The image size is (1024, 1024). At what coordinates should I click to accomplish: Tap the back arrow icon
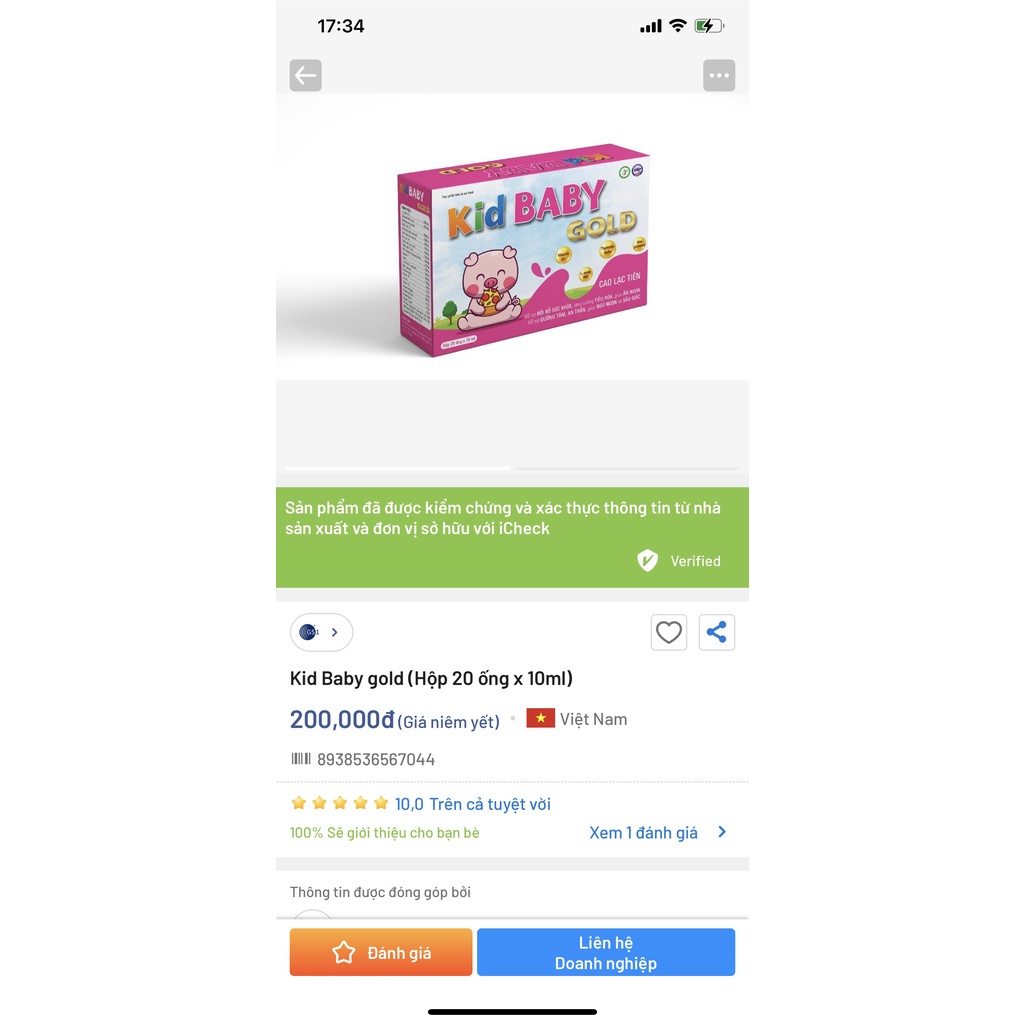click(305, 75)
